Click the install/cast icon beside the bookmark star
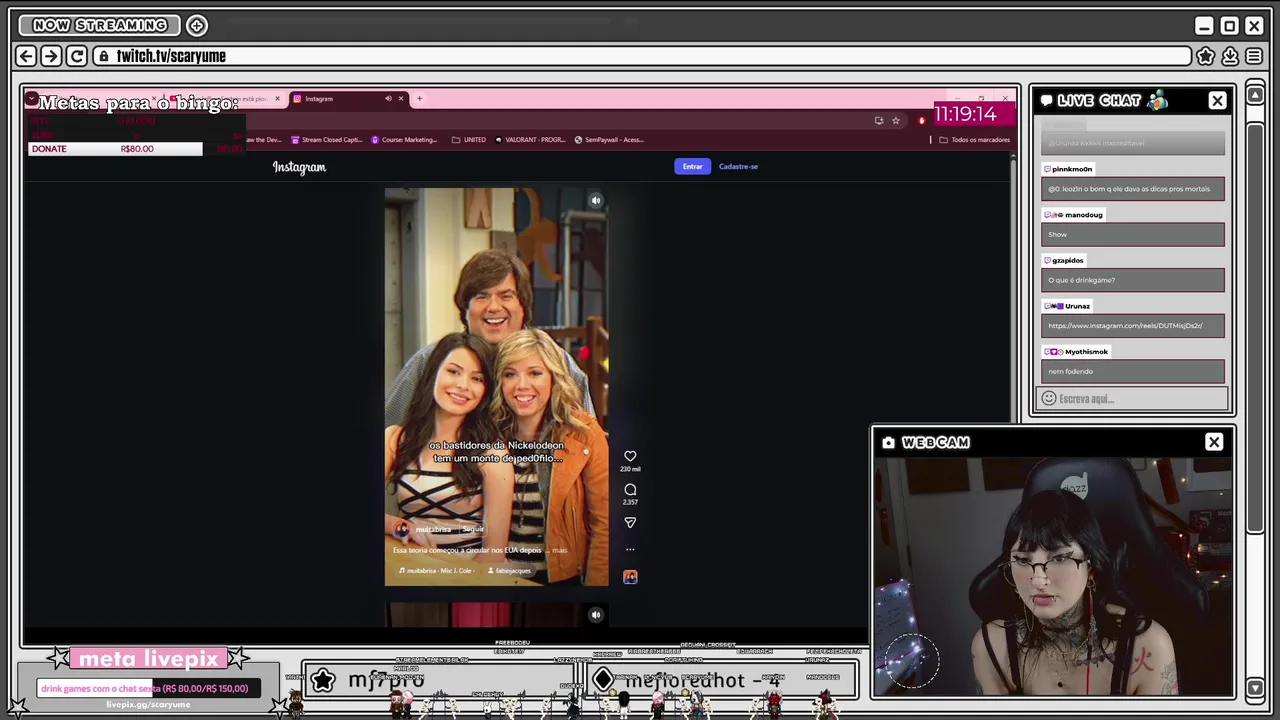 pos(879,120)
